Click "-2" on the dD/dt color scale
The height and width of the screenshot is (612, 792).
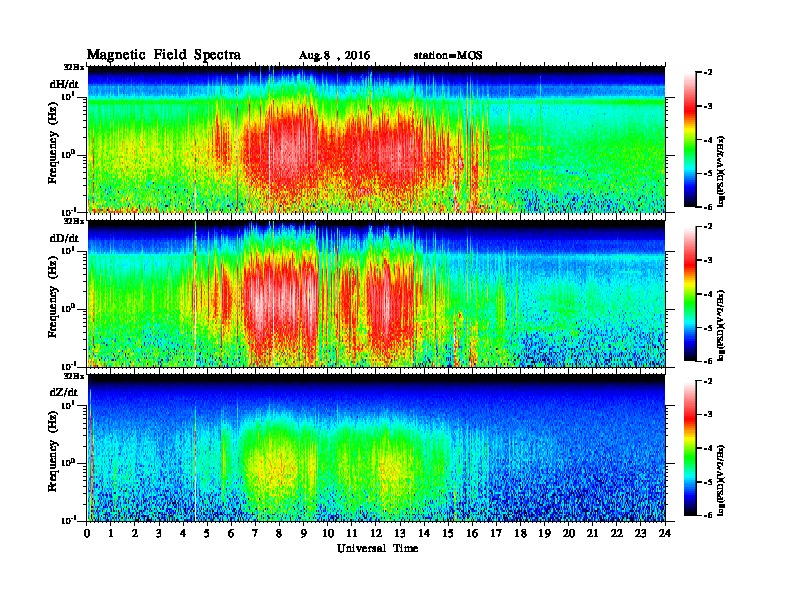coord(708,227)
